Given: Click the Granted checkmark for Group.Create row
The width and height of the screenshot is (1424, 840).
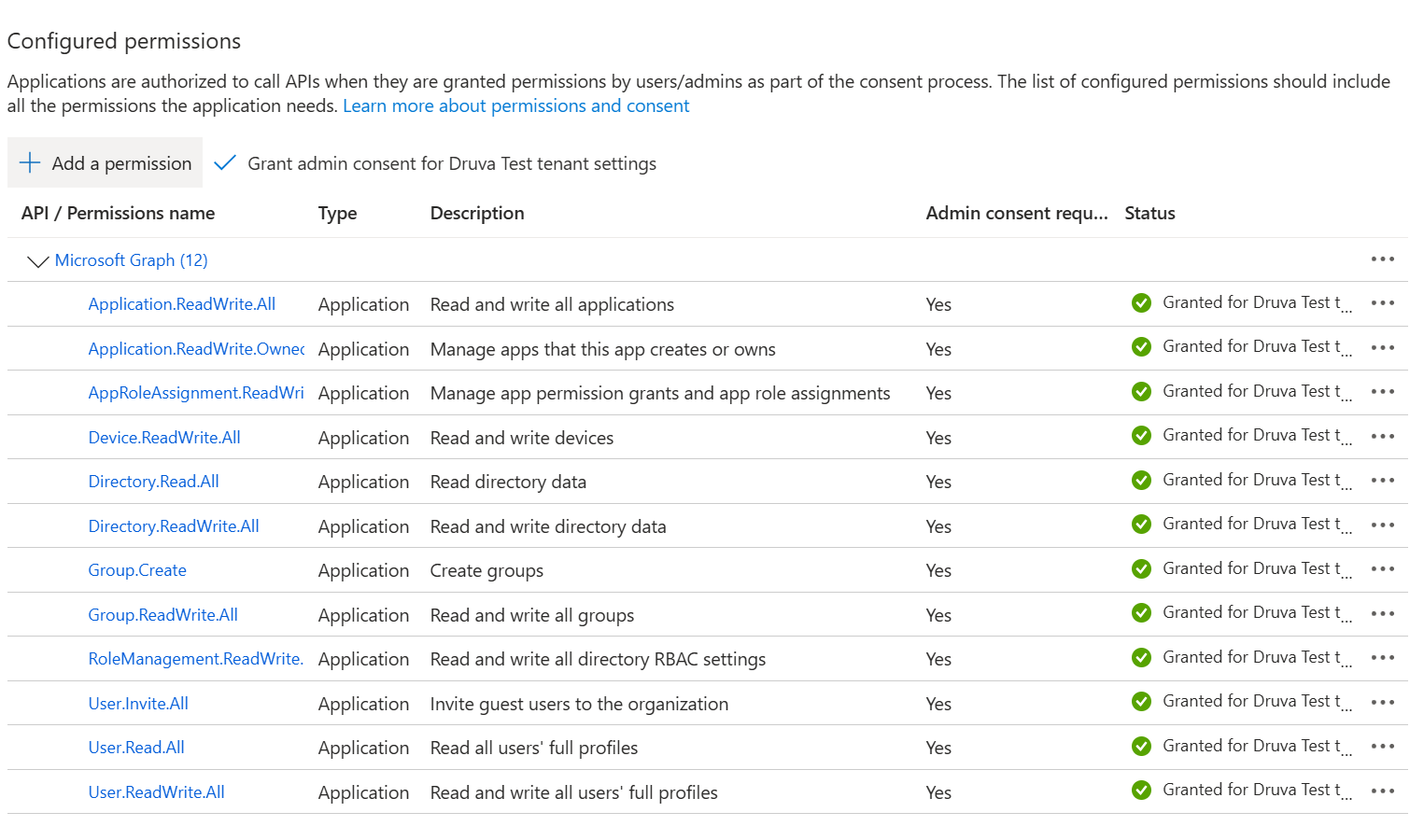Looking at the screenshot, I should (1141, 568).
